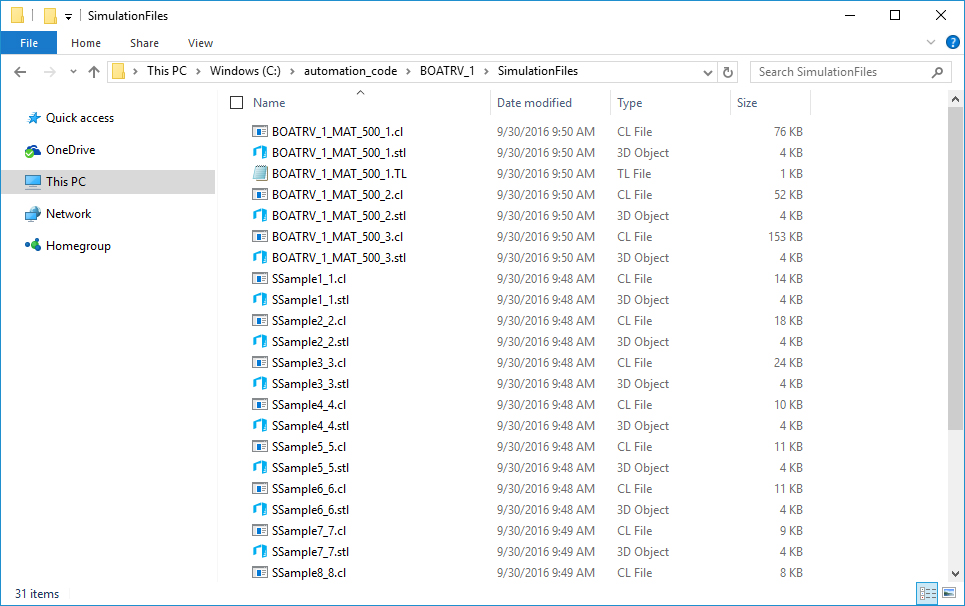Click the up-one-level arrow icon
Viewport: 965px width, 606px height.
[94, 71]
